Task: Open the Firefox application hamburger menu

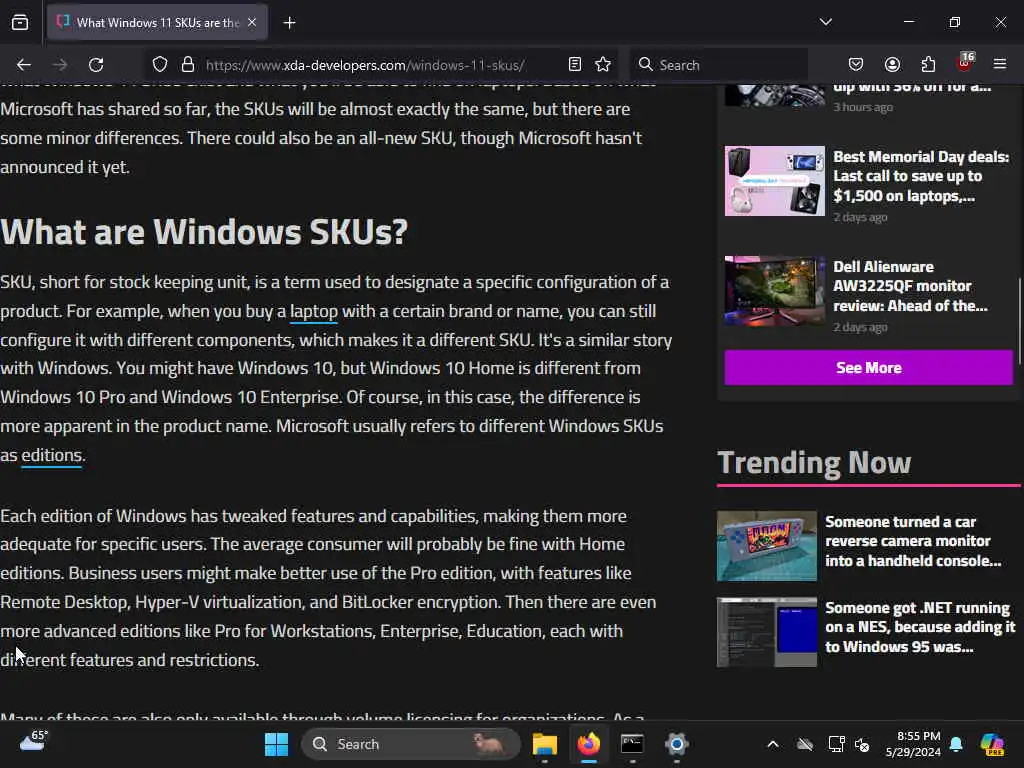Action: pos(1000,64)
